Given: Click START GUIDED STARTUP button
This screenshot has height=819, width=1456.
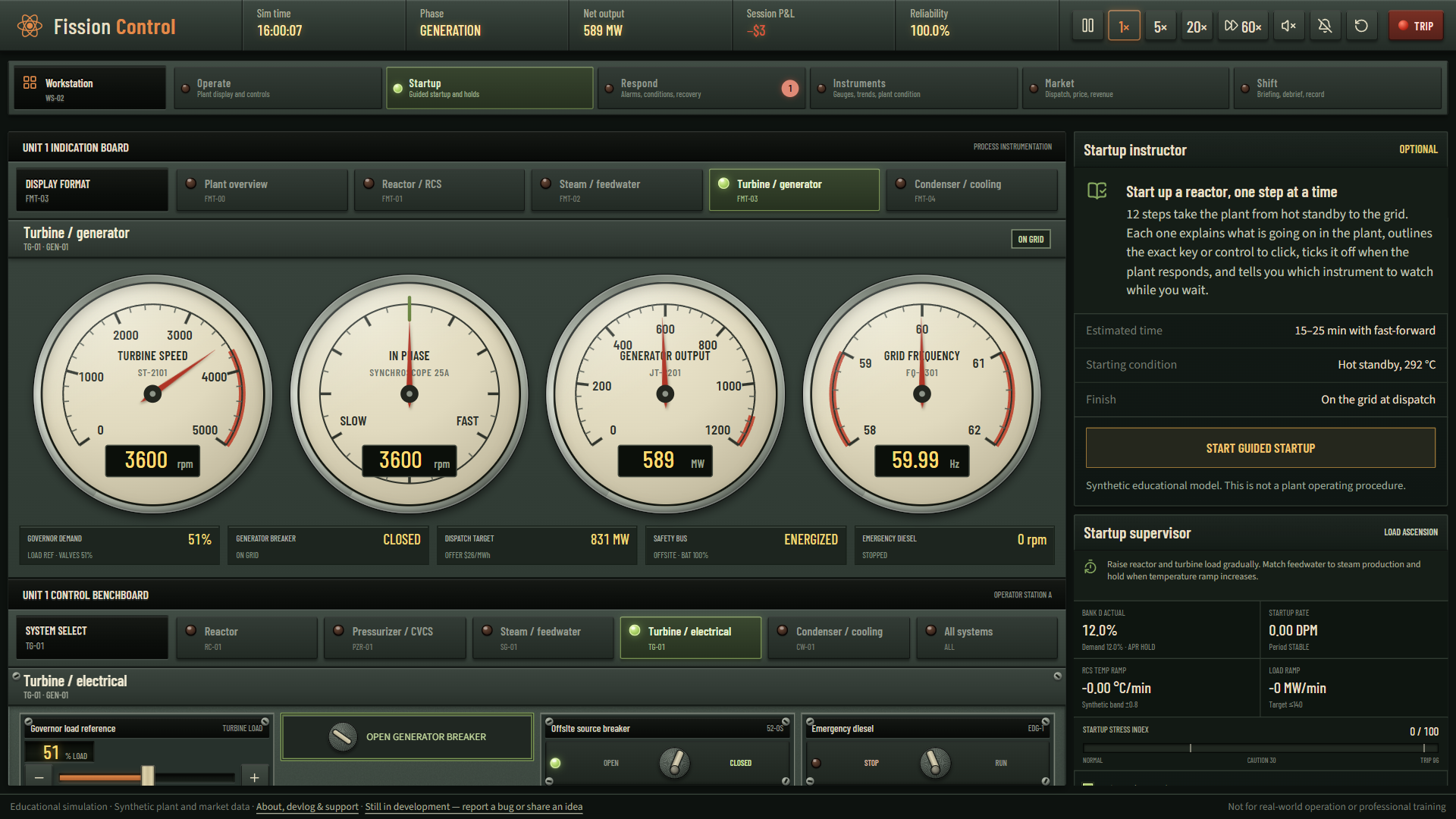Looking at the screenshot, I should (x=1260, y=448).
